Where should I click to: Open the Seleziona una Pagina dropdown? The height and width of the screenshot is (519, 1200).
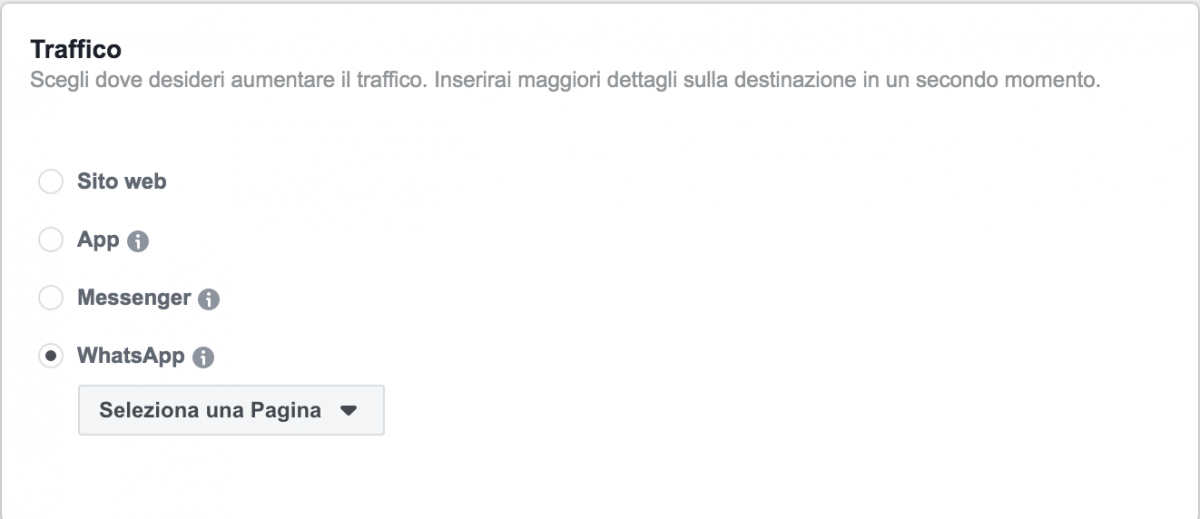[231, 410]
